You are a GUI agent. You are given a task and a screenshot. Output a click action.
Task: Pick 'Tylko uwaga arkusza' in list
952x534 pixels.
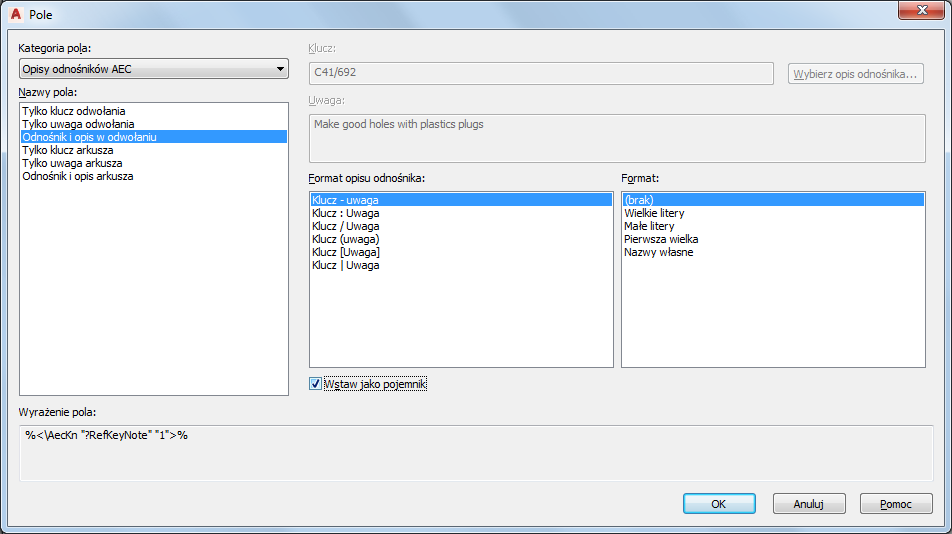click(154, 163)
